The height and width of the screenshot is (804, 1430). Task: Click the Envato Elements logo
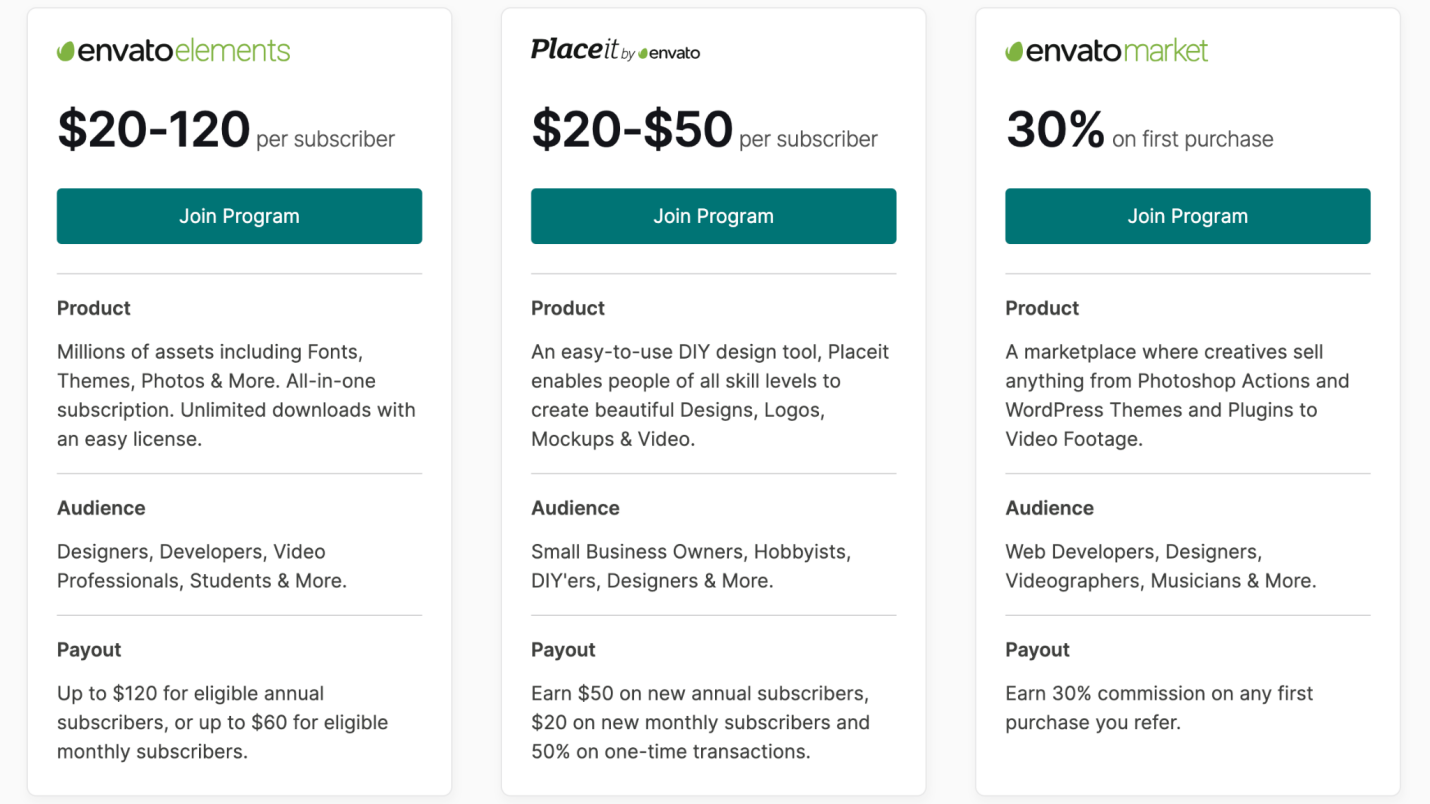coord(174,51)
